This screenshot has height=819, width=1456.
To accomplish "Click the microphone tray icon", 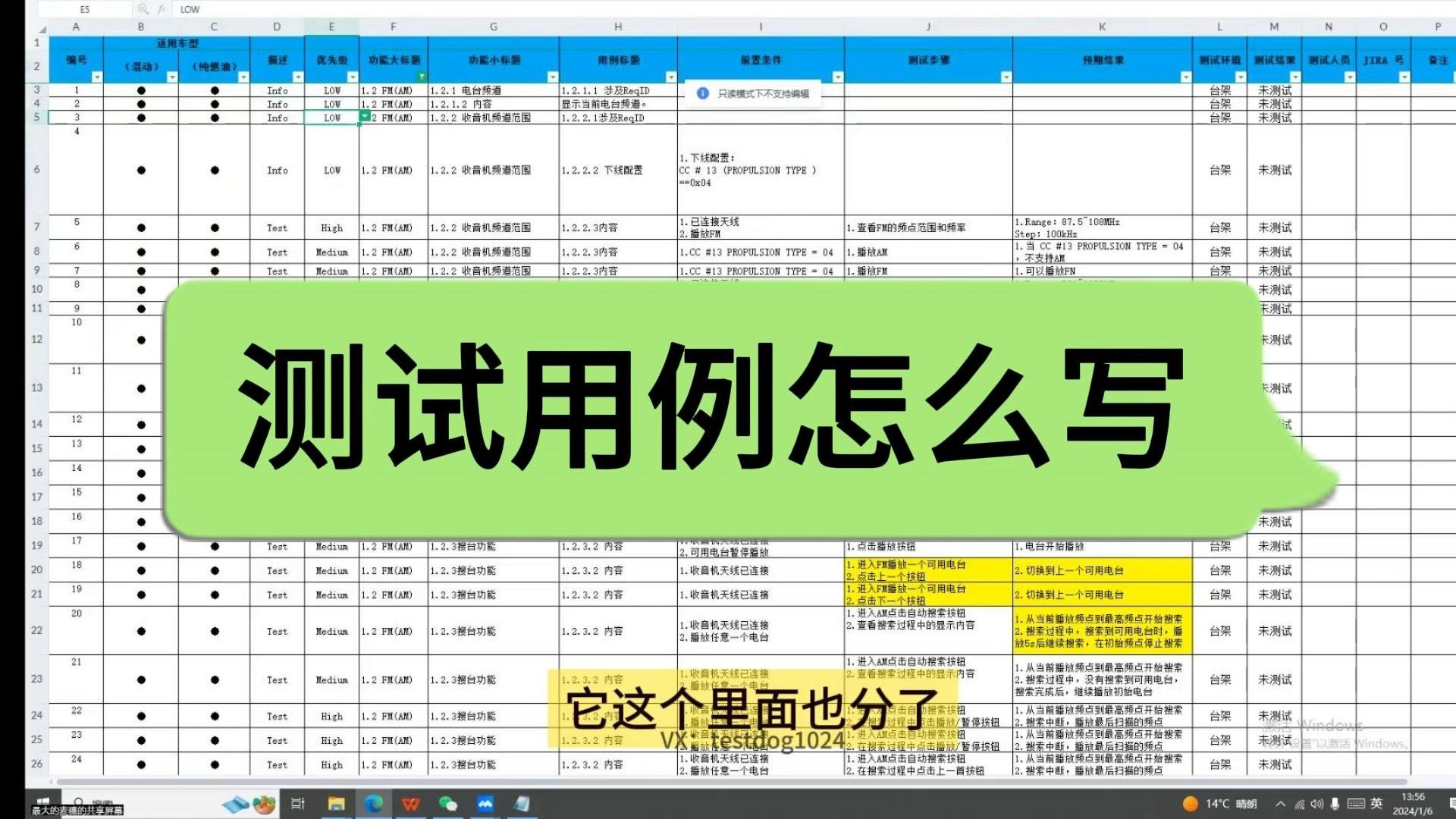I will 1335,804.
